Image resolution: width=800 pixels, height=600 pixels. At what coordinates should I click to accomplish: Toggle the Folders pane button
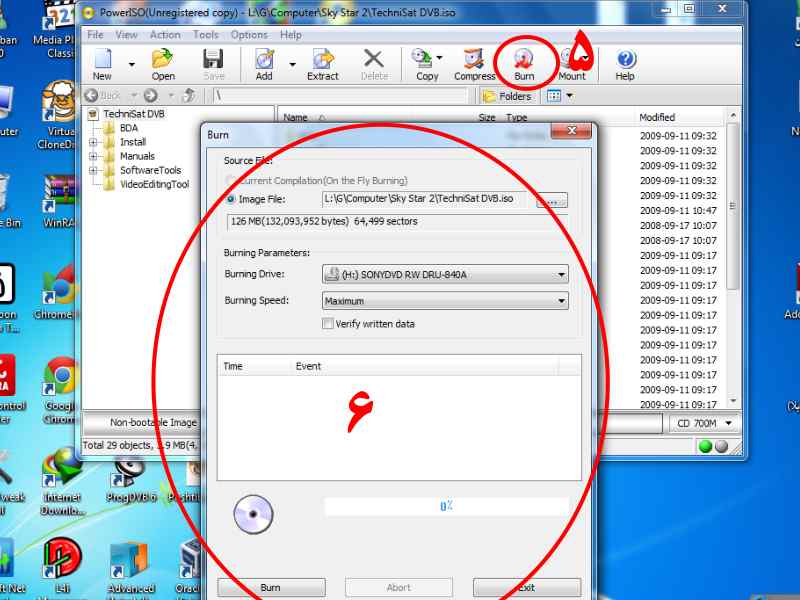pyautogui.click(x=507, y=96)
